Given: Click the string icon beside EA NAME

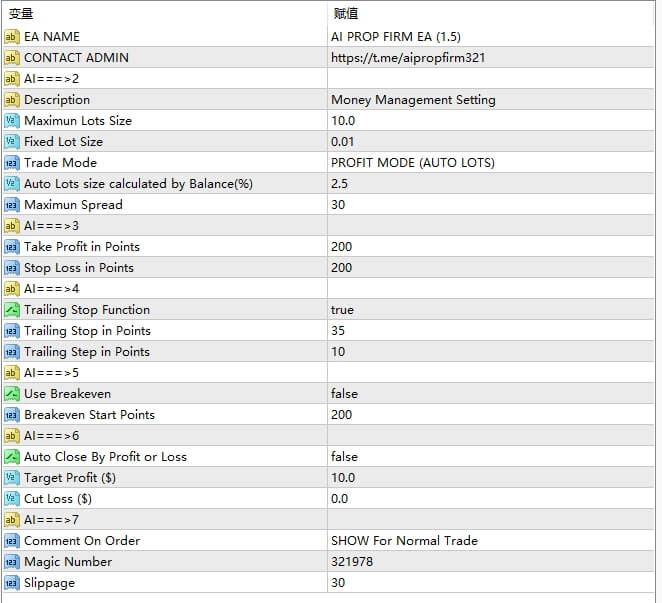Looking at the screenshot, I should coord(11,37).
